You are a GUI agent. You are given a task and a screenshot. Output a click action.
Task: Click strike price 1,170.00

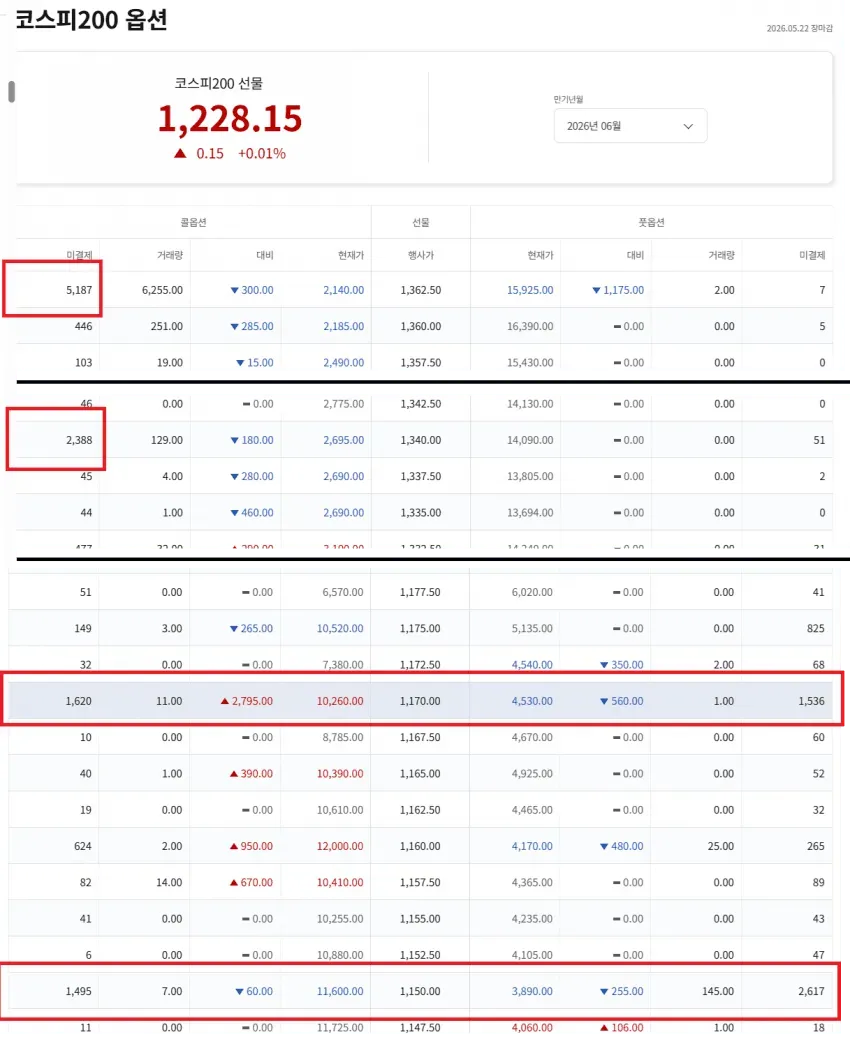[420, 701]
